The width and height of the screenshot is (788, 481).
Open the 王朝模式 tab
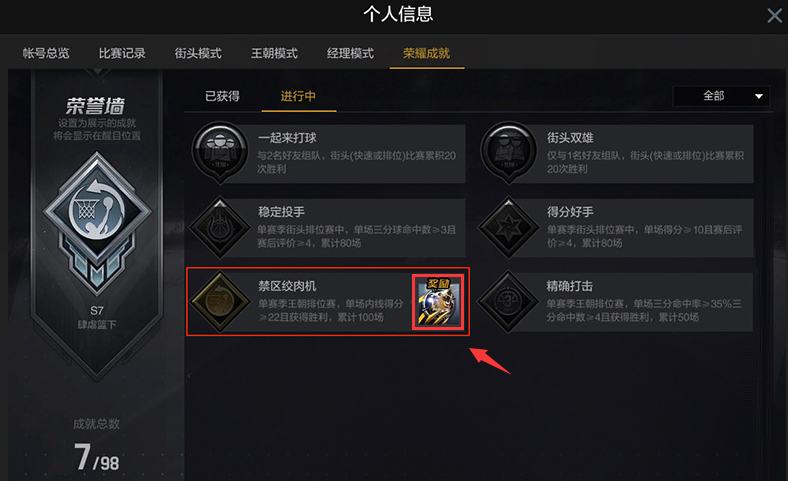coord(274,53)
